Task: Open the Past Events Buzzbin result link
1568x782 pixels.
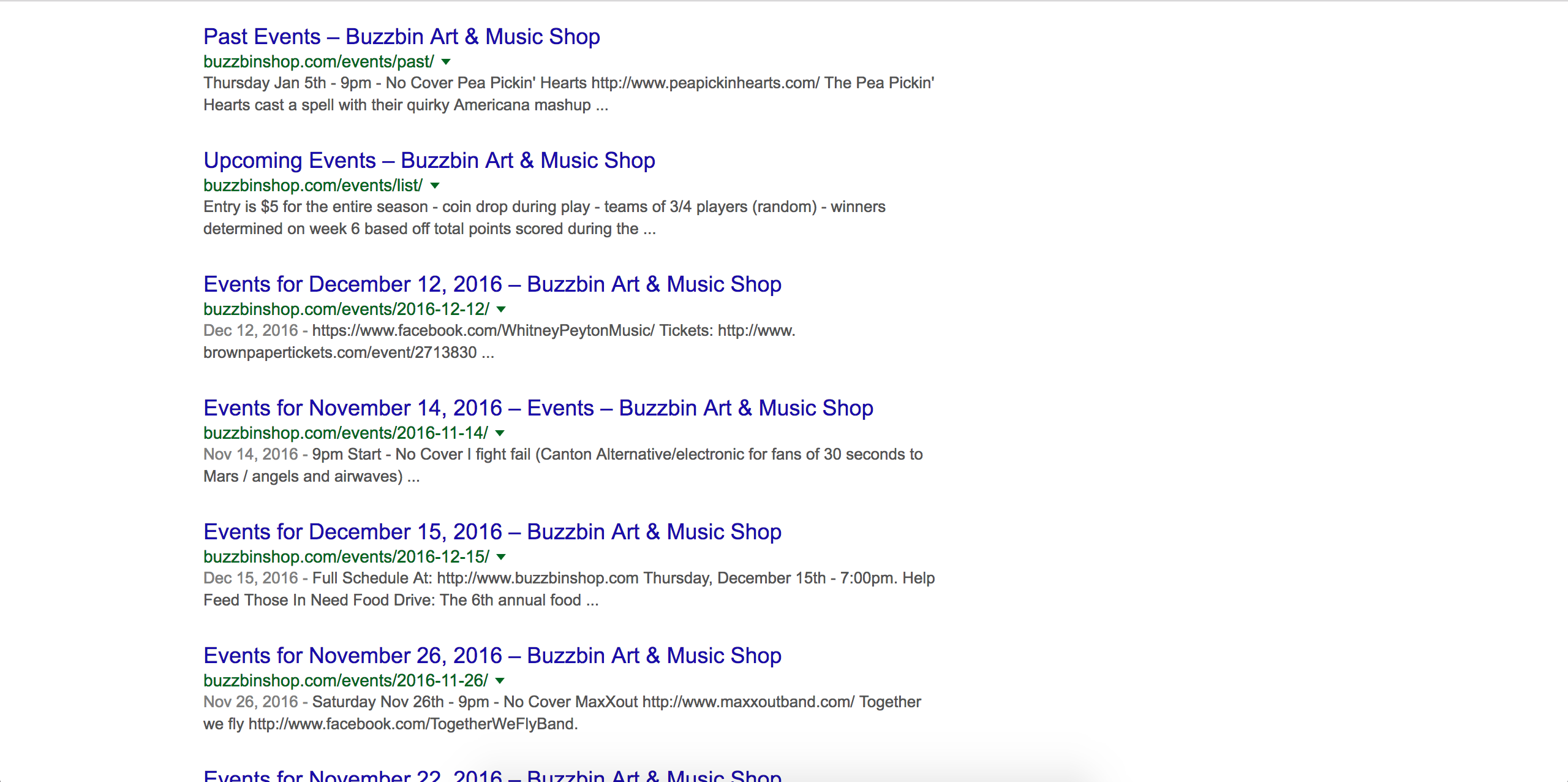Action: [401, 37]
